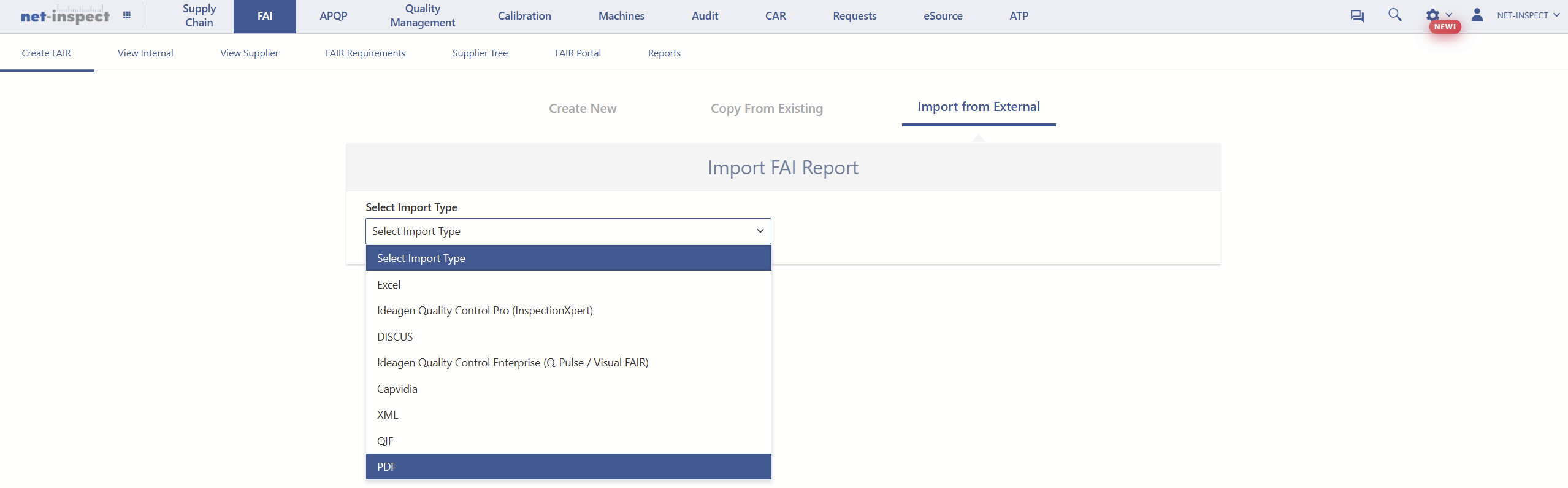
Task: Switch to Supplier Tree subtab
Action: coord(480,53)
